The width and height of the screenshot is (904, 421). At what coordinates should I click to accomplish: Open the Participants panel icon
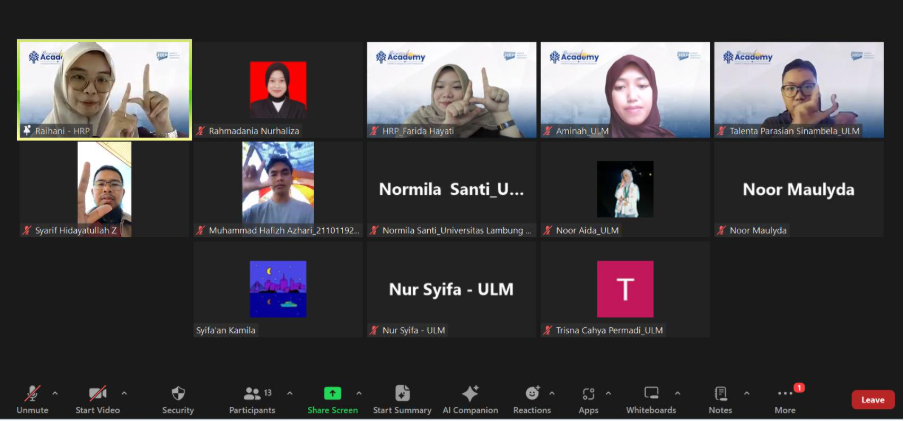pyautogui.click(x=252, y=393)
